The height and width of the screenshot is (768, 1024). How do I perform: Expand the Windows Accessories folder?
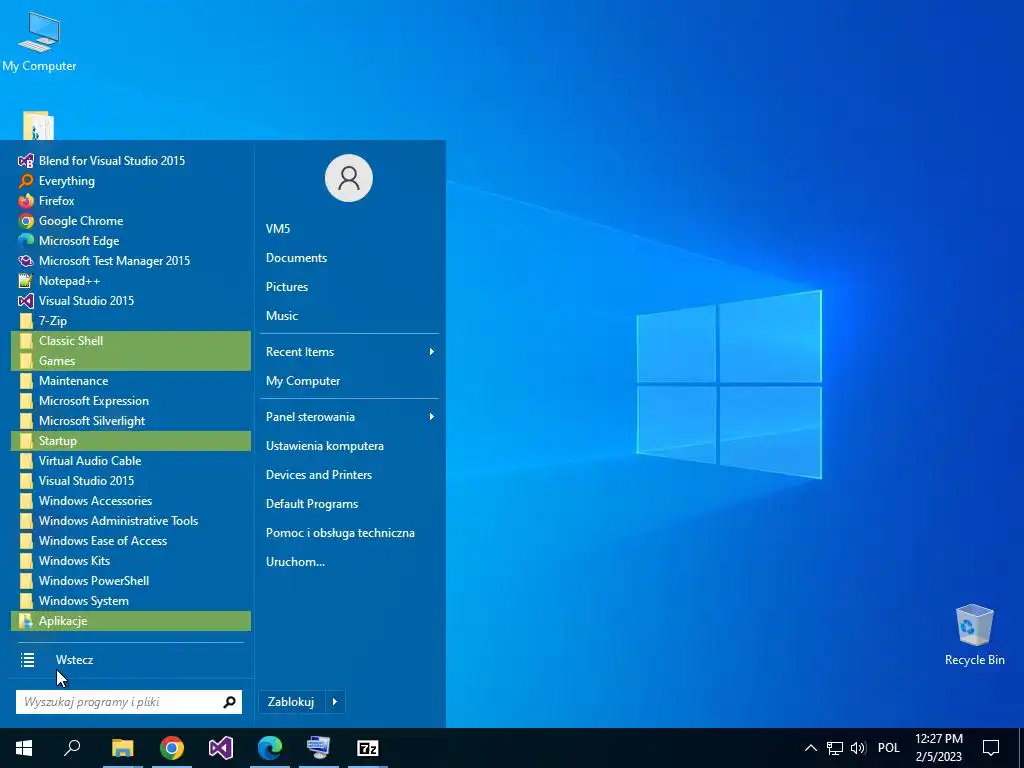point(131,501)
